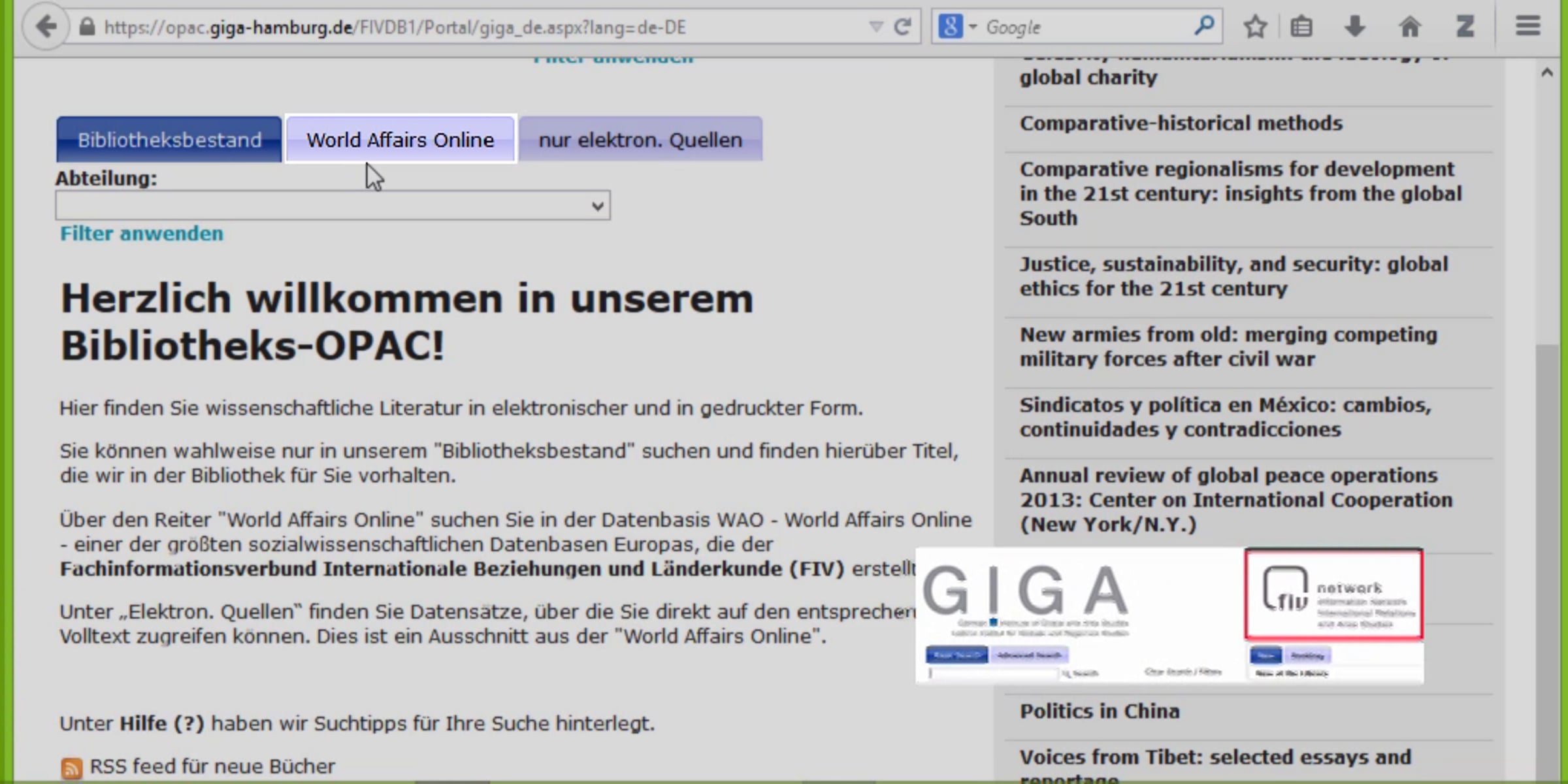Click the RSS feed orange icon
This screenshot has width=1568, height=784.
(71, 768)
